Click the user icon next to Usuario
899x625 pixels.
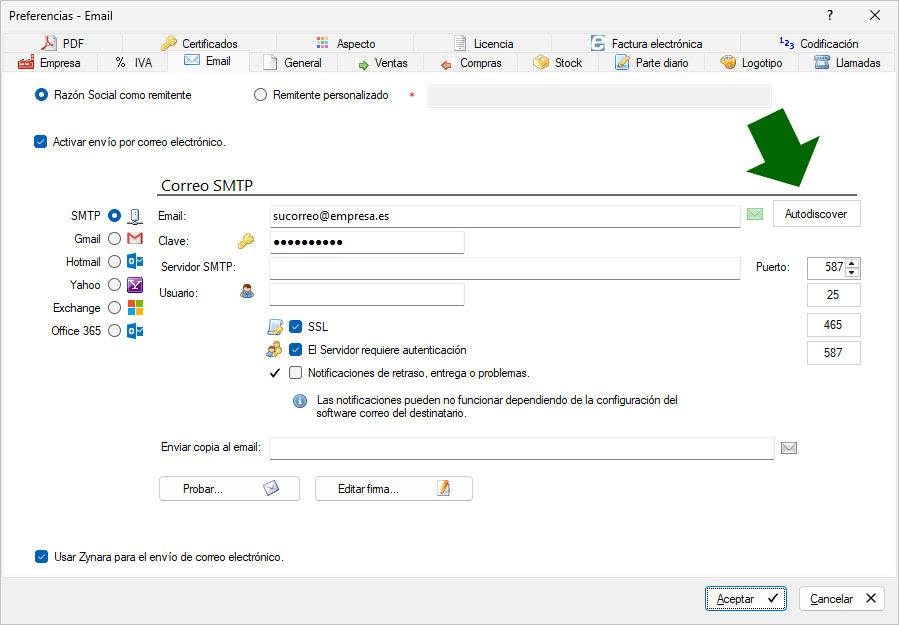[x=246, y=292]
